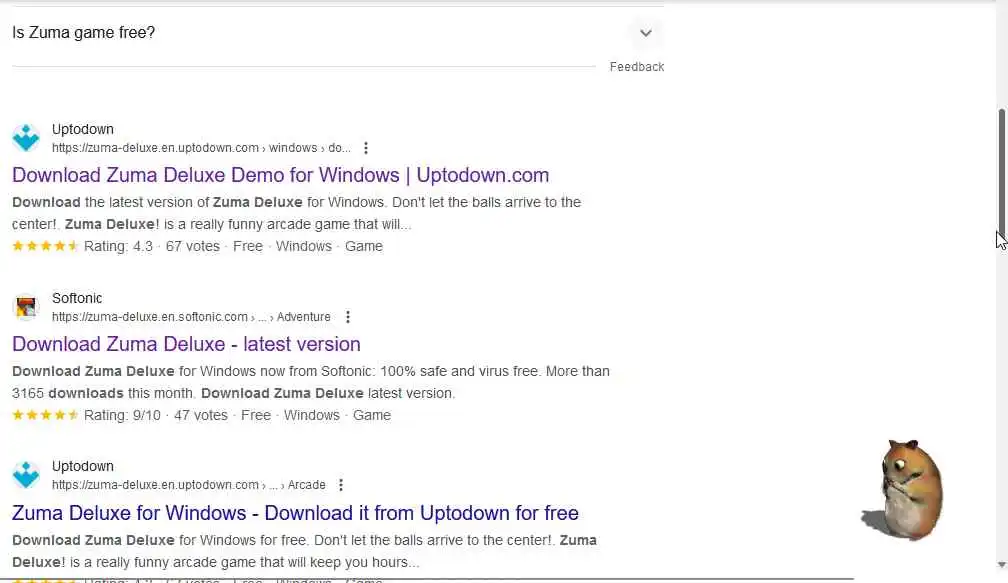Viewport: 1008px width, 583px height.
Task: Open the three-dot menu for the Uptodown Arcade result
Action: point(341,485)
